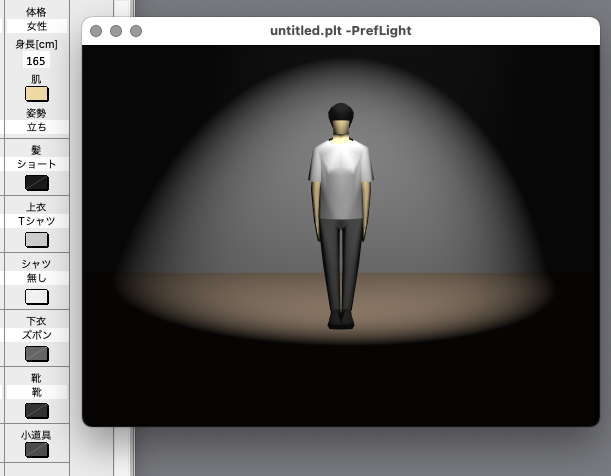Zoom the untitled.plt PrefLight window
This screenshot has width=611, height=476.
(x=136, y=31)
